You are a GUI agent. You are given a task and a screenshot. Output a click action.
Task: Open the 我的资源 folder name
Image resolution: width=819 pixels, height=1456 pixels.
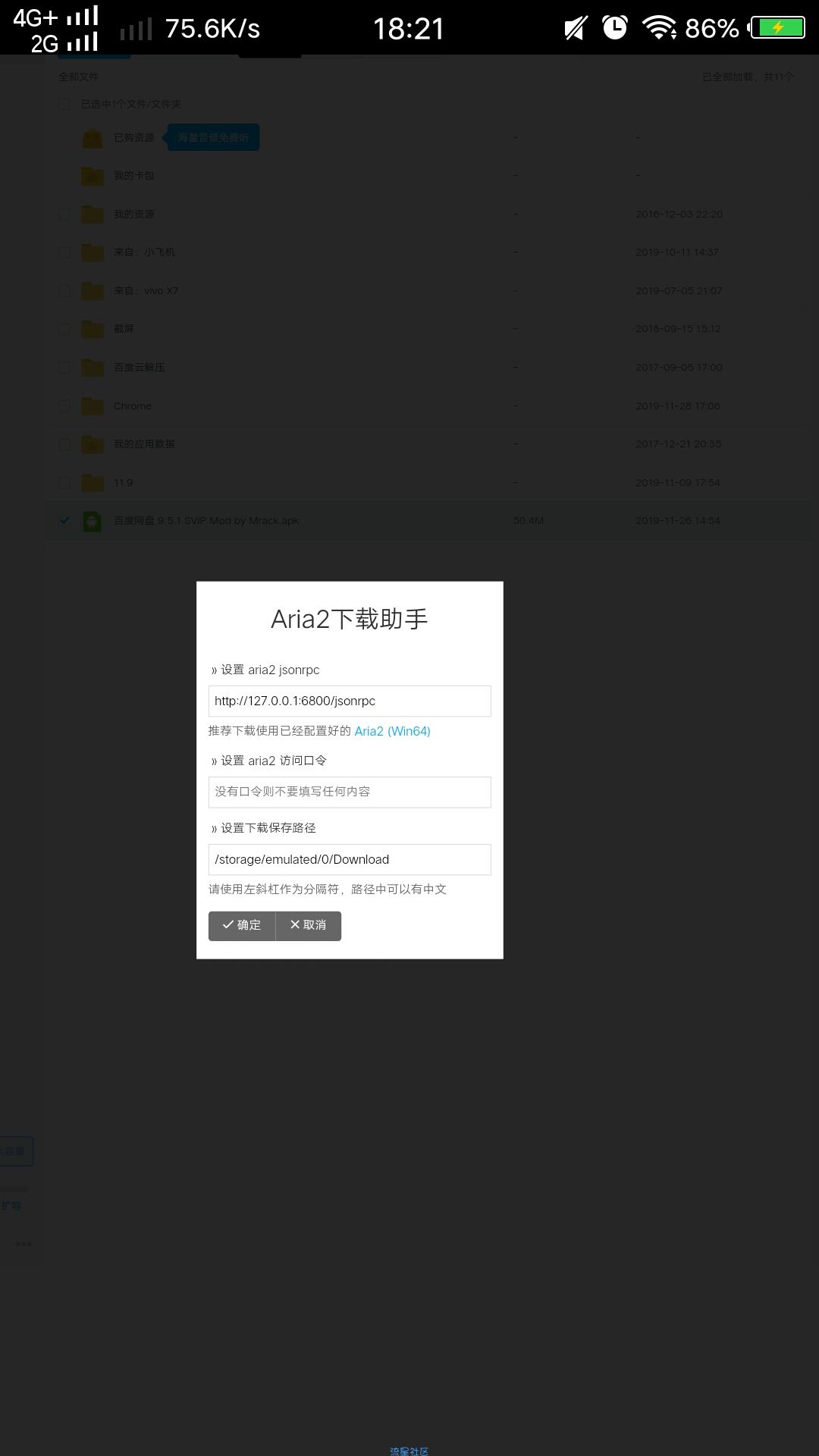pos(134,214)
